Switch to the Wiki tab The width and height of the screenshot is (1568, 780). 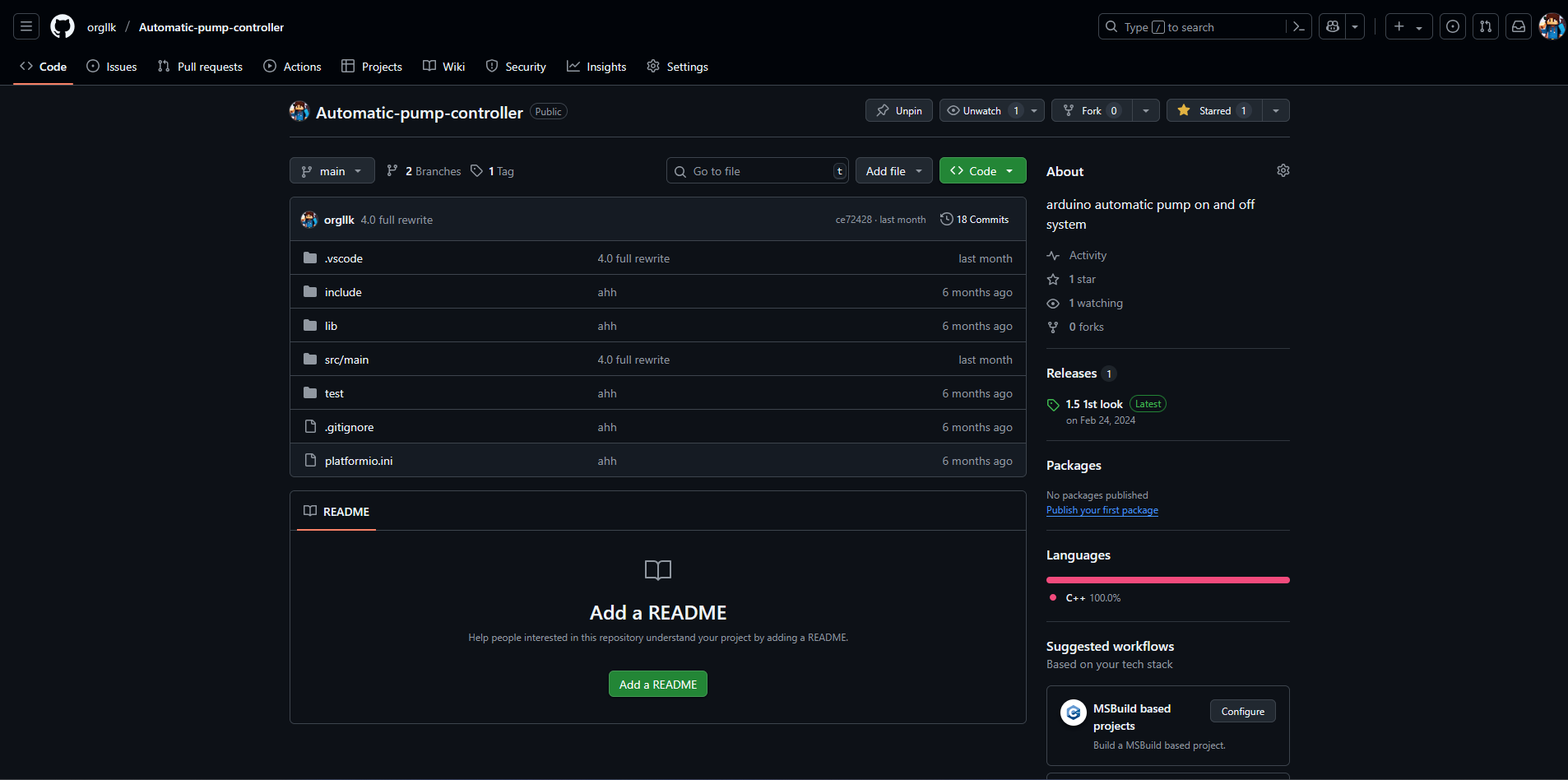[x=444, y=67]
